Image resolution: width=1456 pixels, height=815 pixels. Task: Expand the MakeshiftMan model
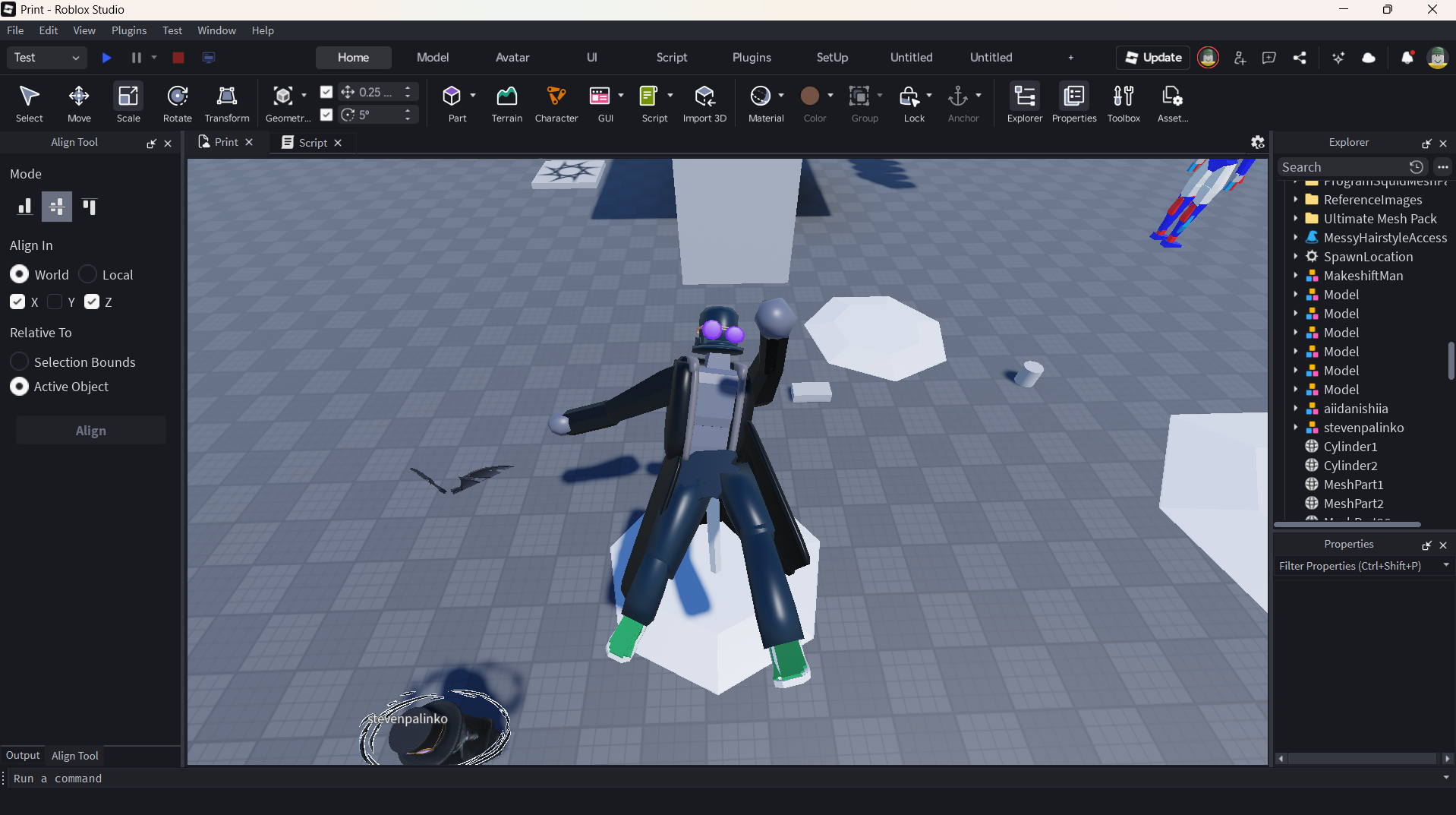click(x=1296, y=276)
